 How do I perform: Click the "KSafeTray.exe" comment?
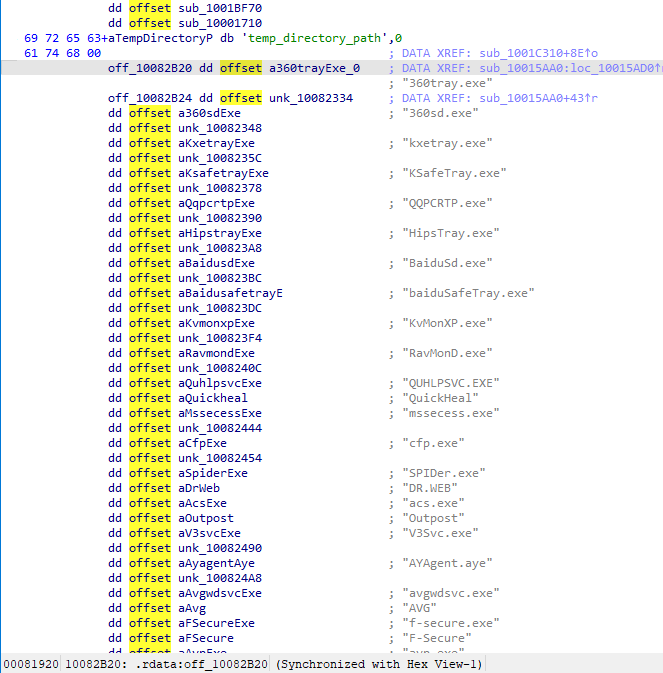click(454, 173)
